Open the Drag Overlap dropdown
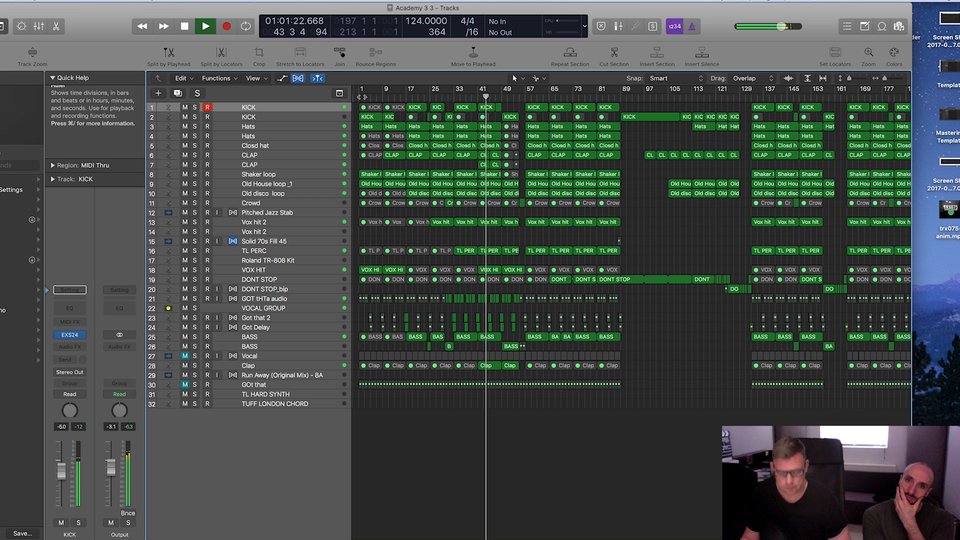960x540 pixels. [x=752, y=78]
